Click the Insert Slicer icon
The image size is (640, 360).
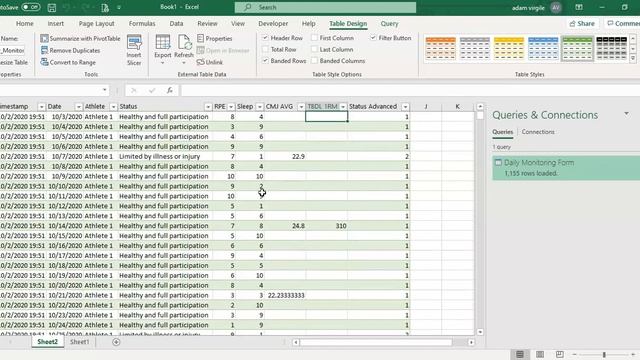pos(134,43)
